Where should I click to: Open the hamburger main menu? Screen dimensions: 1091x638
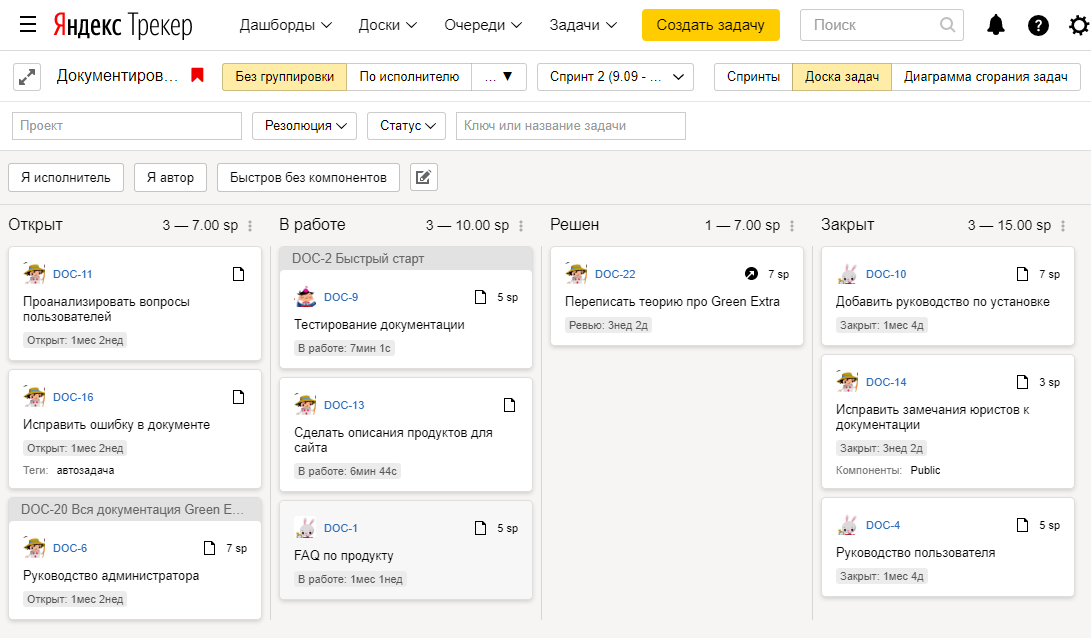[x=28, y=25]
